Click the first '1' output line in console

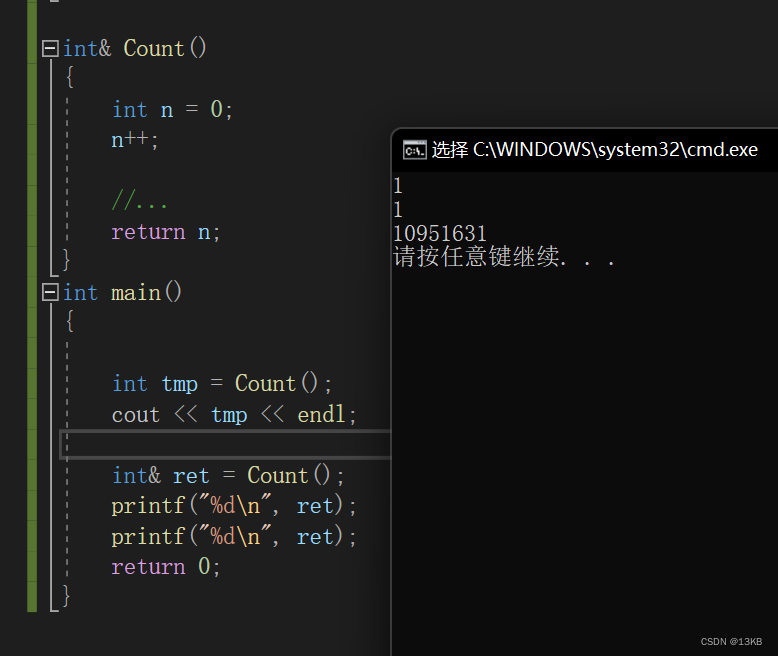tap(397, 186)
